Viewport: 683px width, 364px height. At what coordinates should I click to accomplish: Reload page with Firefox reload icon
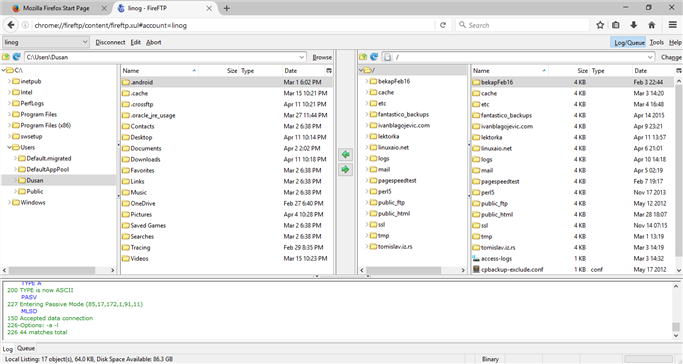click(x=443, y=25)
